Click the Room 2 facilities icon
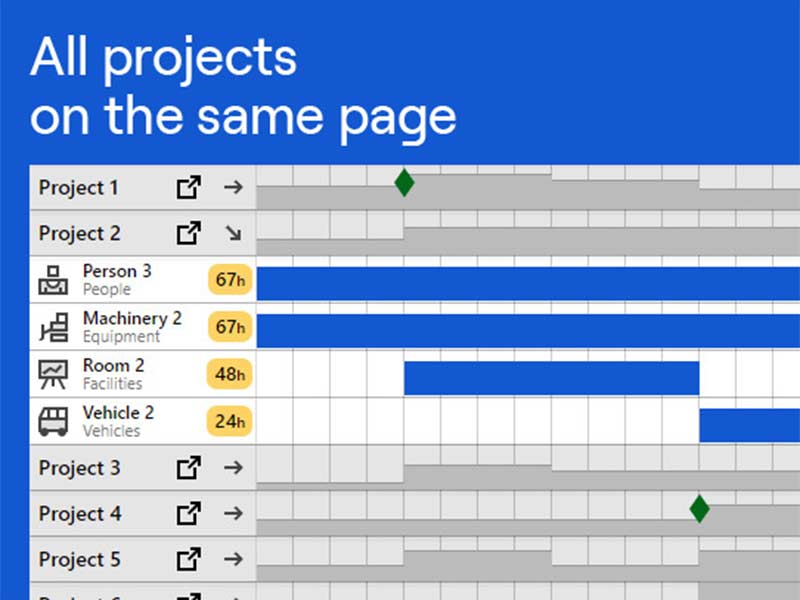 click(x=52, y=374)
